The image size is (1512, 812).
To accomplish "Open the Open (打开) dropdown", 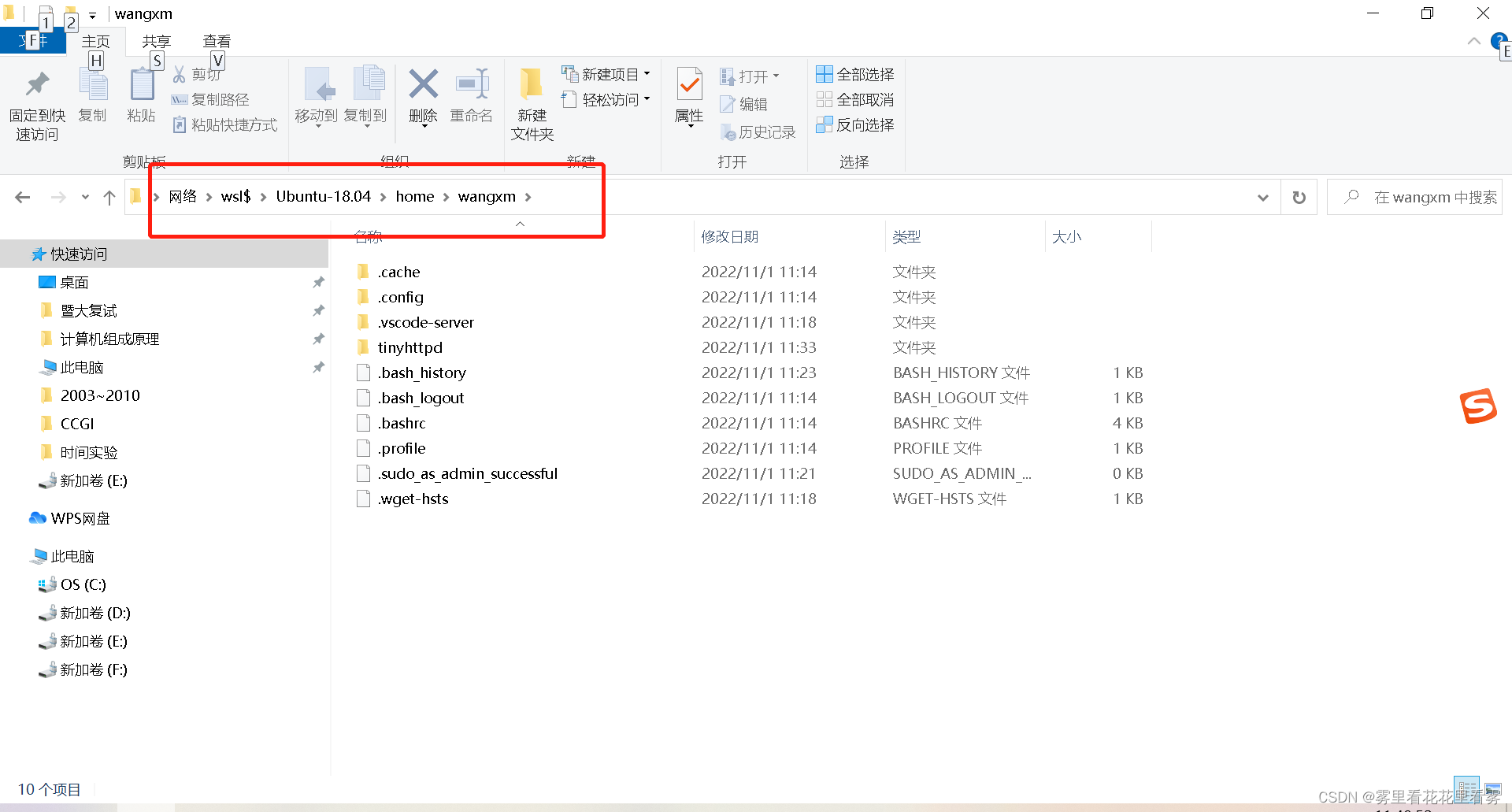I will pos(749,76).
